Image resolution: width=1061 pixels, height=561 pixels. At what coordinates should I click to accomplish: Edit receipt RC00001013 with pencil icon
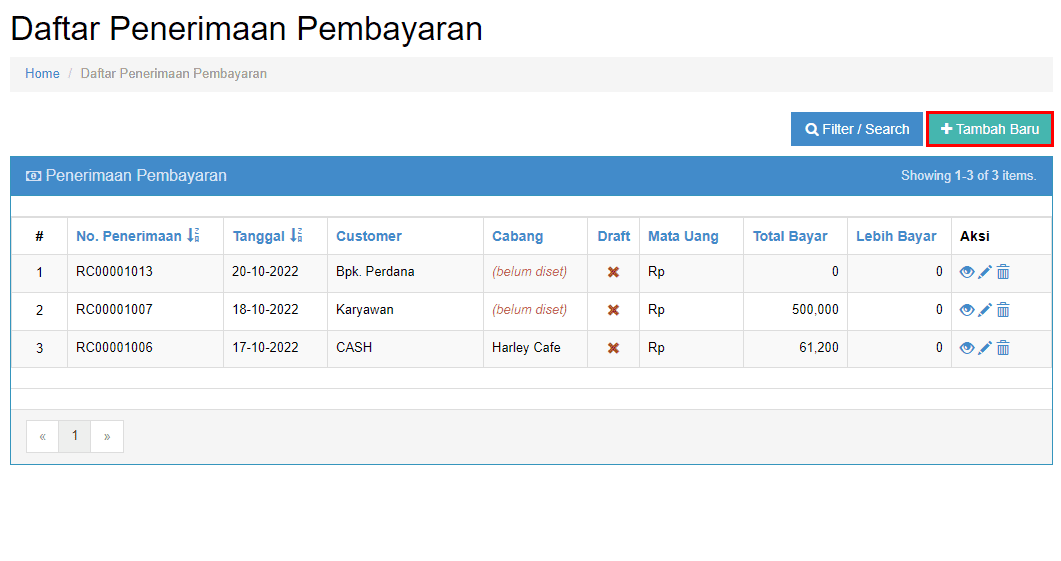click(x=985, y=272)
